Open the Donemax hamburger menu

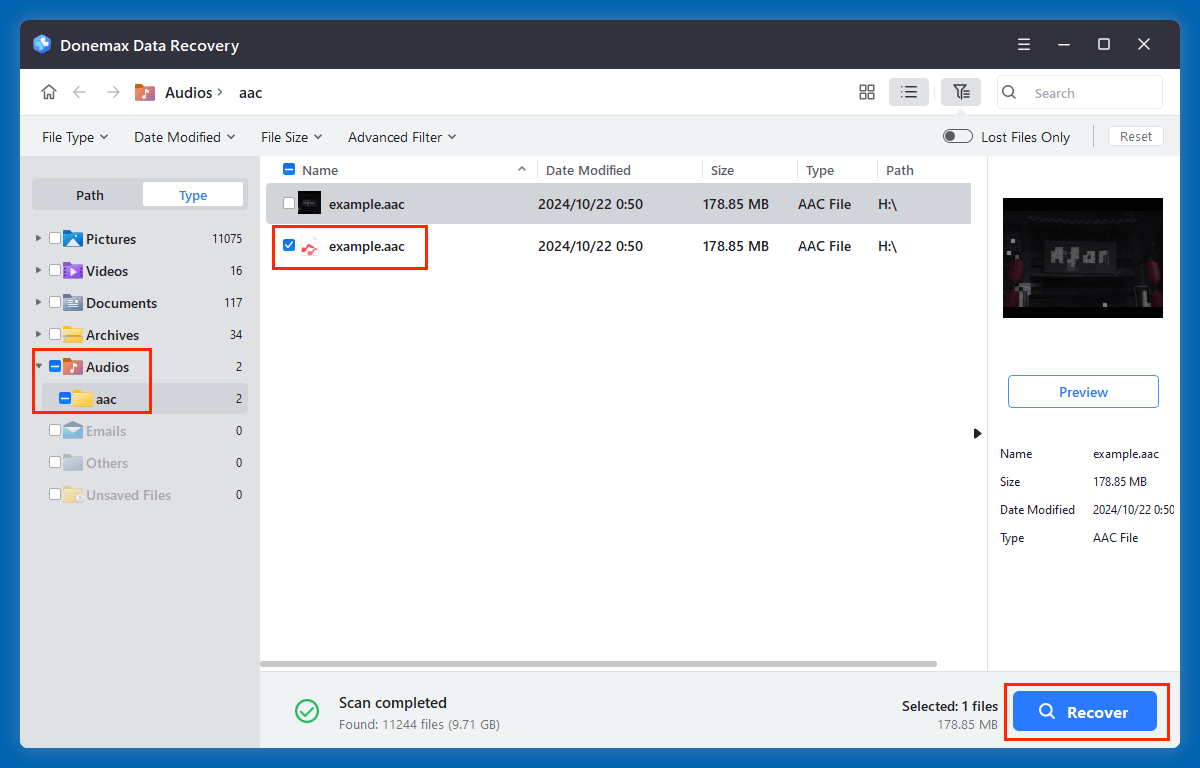click(1023, 44)
